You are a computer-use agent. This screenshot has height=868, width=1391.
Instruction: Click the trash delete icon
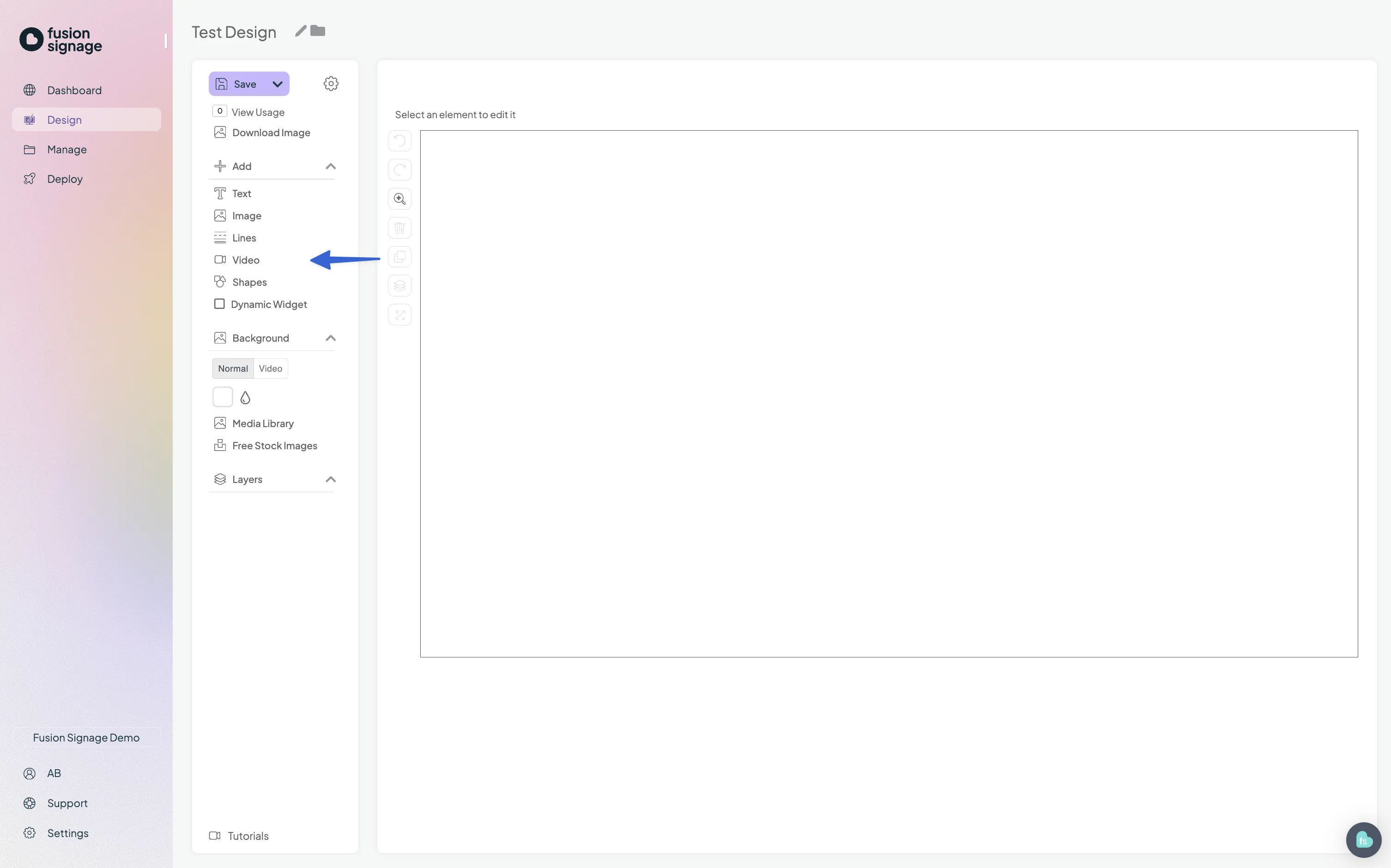[399, 228]
